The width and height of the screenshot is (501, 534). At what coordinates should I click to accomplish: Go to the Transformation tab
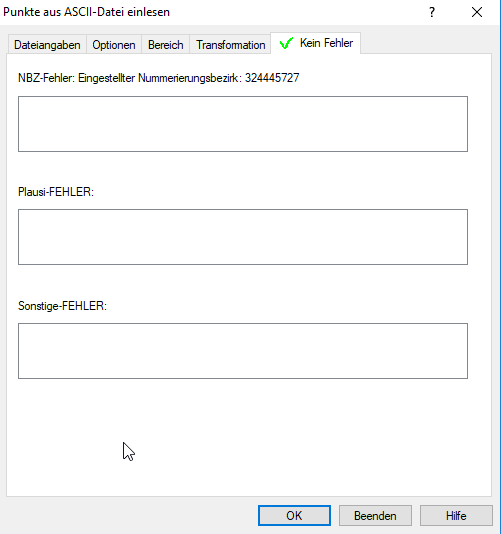(x=231, y=45)
